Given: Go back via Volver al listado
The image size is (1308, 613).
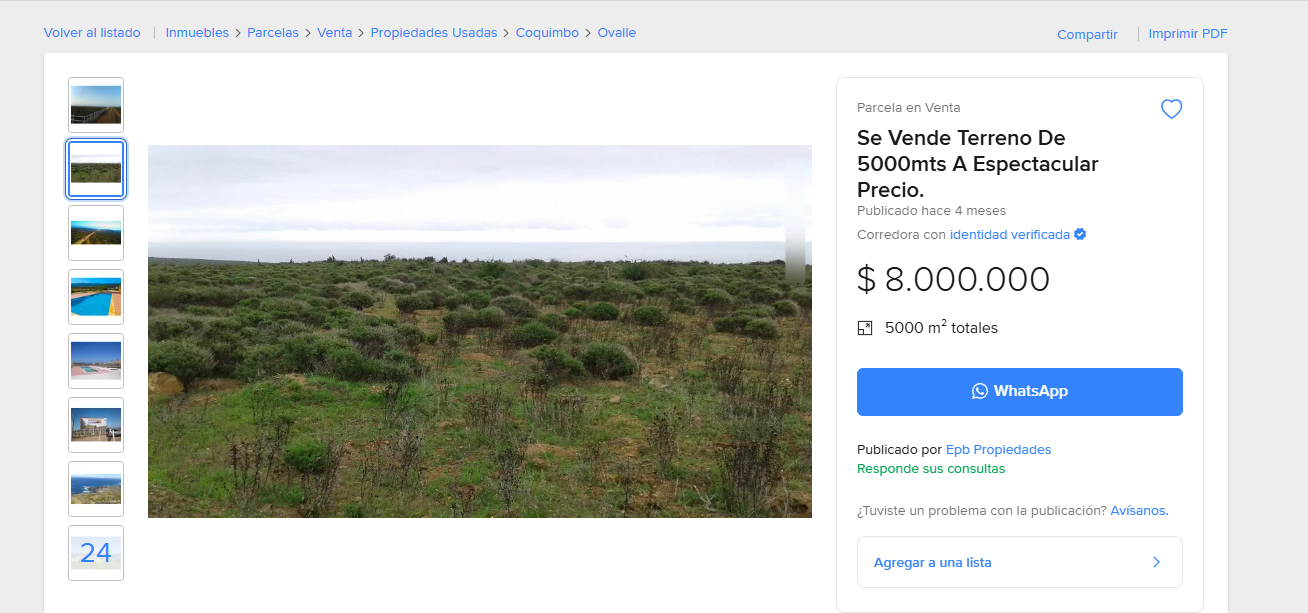Looking at the screenshot, I should (92, 33).
